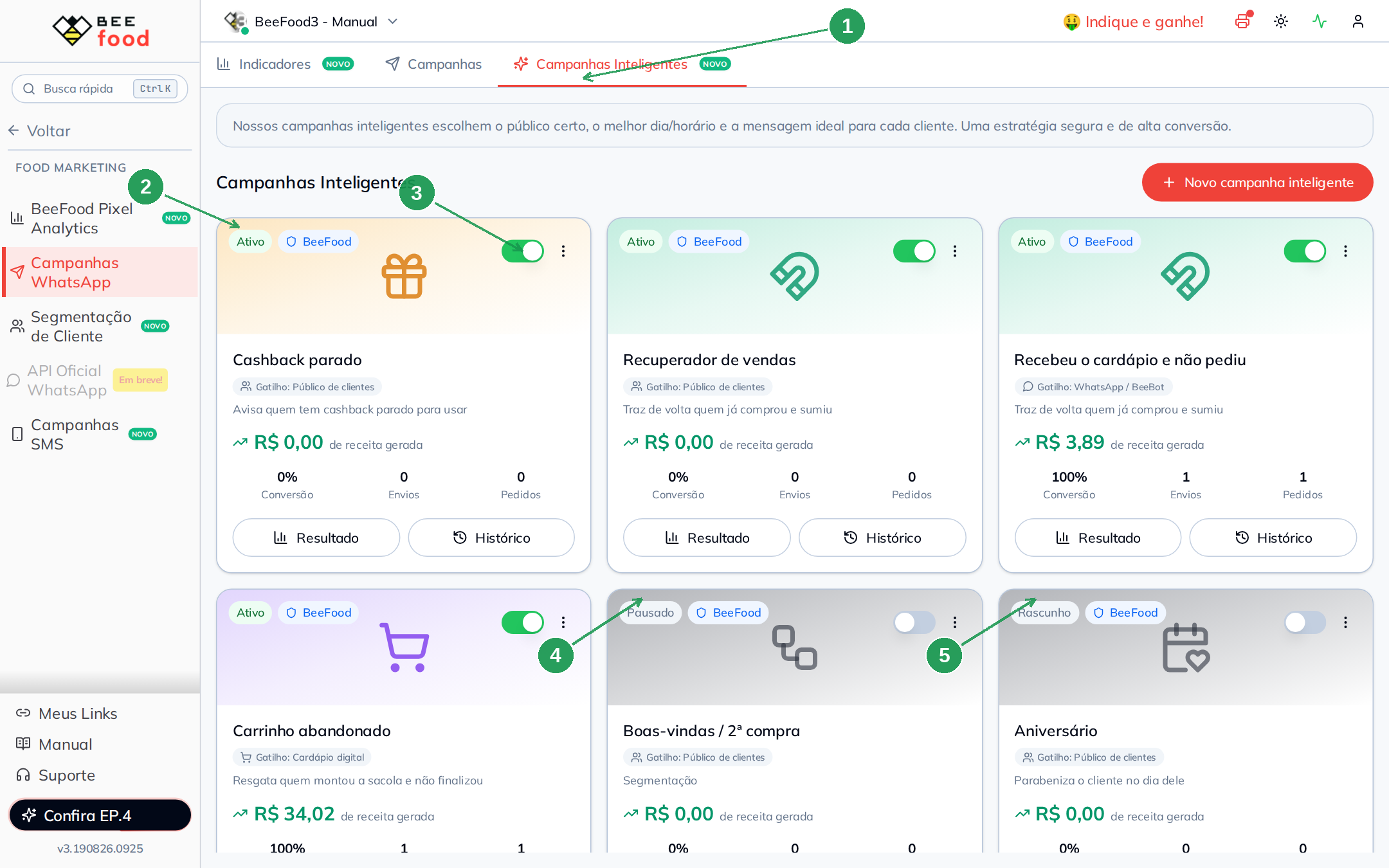Click the magnet icon on Recebeu o cardápio card

[x=1185, y=276]
